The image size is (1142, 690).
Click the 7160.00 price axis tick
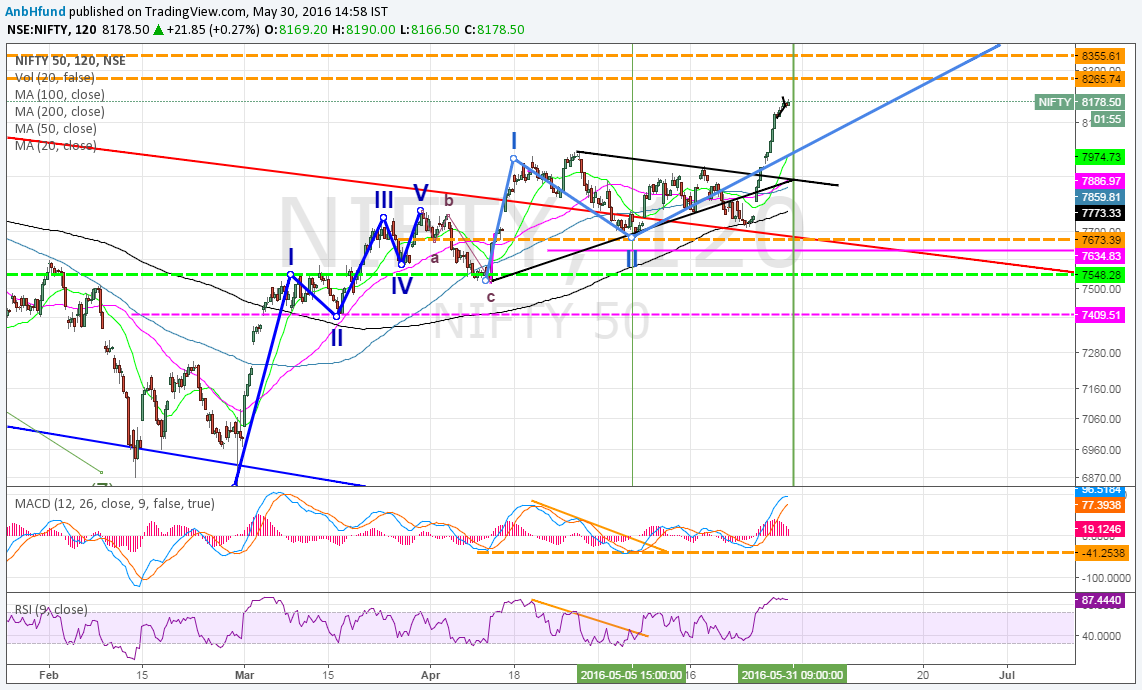[1100, 388]
